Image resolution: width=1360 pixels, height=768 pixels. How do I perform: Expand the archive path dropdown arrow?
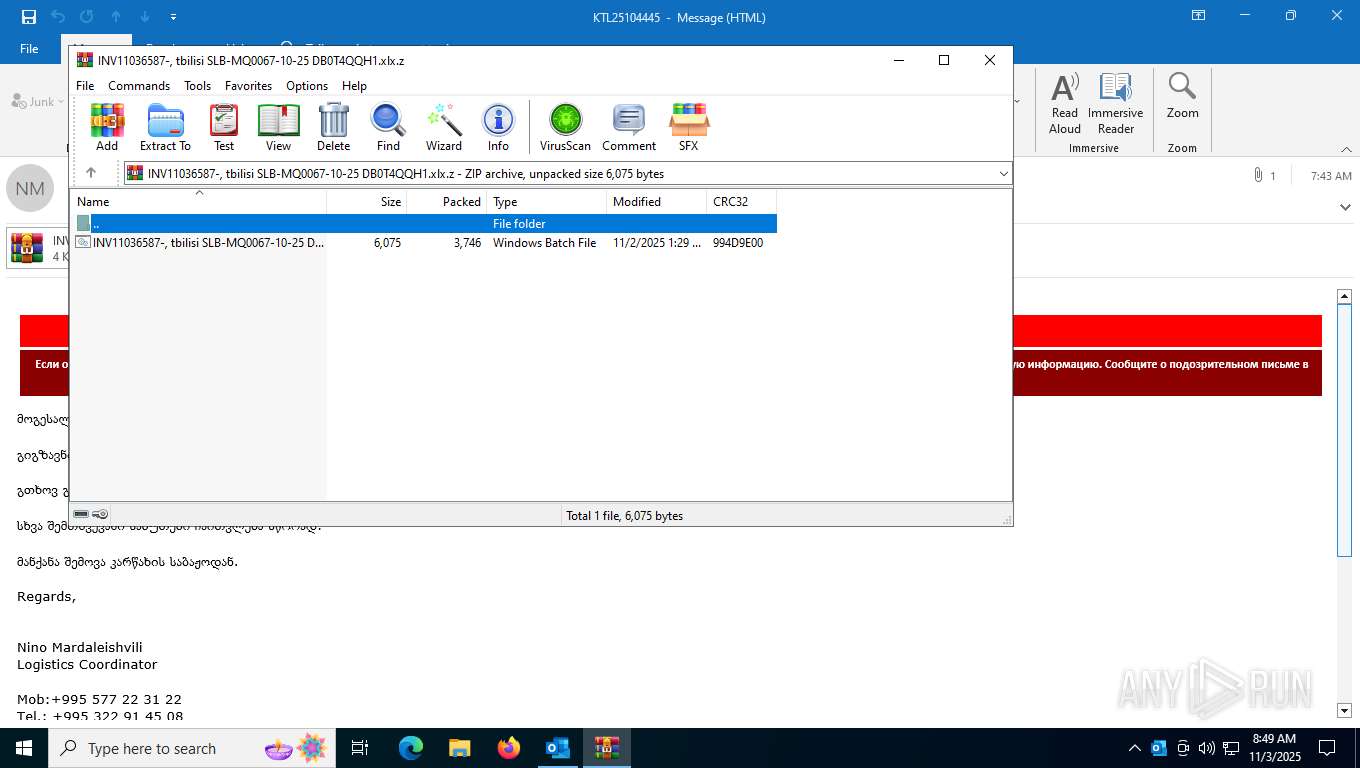point(1003,174)
